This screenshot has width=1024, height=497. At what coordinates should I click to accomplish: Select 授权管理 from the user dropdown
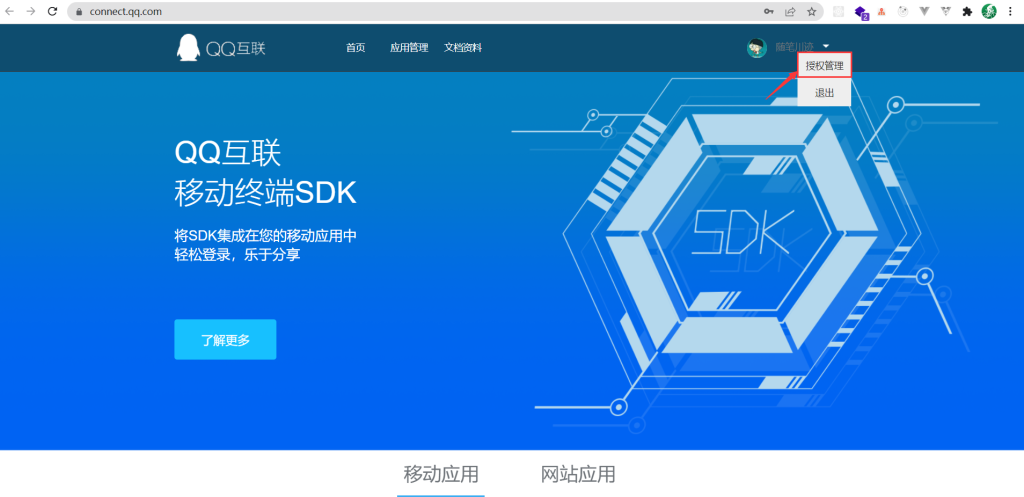click(824, 66)
